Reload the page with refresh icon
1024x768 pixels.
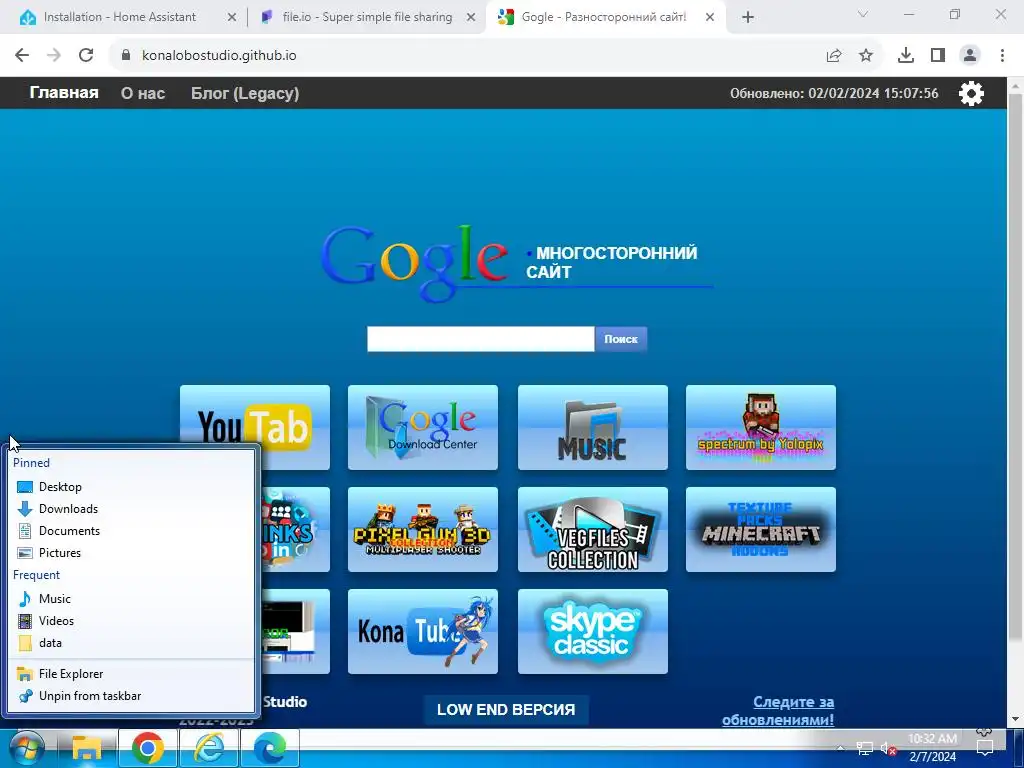[86, 56]
